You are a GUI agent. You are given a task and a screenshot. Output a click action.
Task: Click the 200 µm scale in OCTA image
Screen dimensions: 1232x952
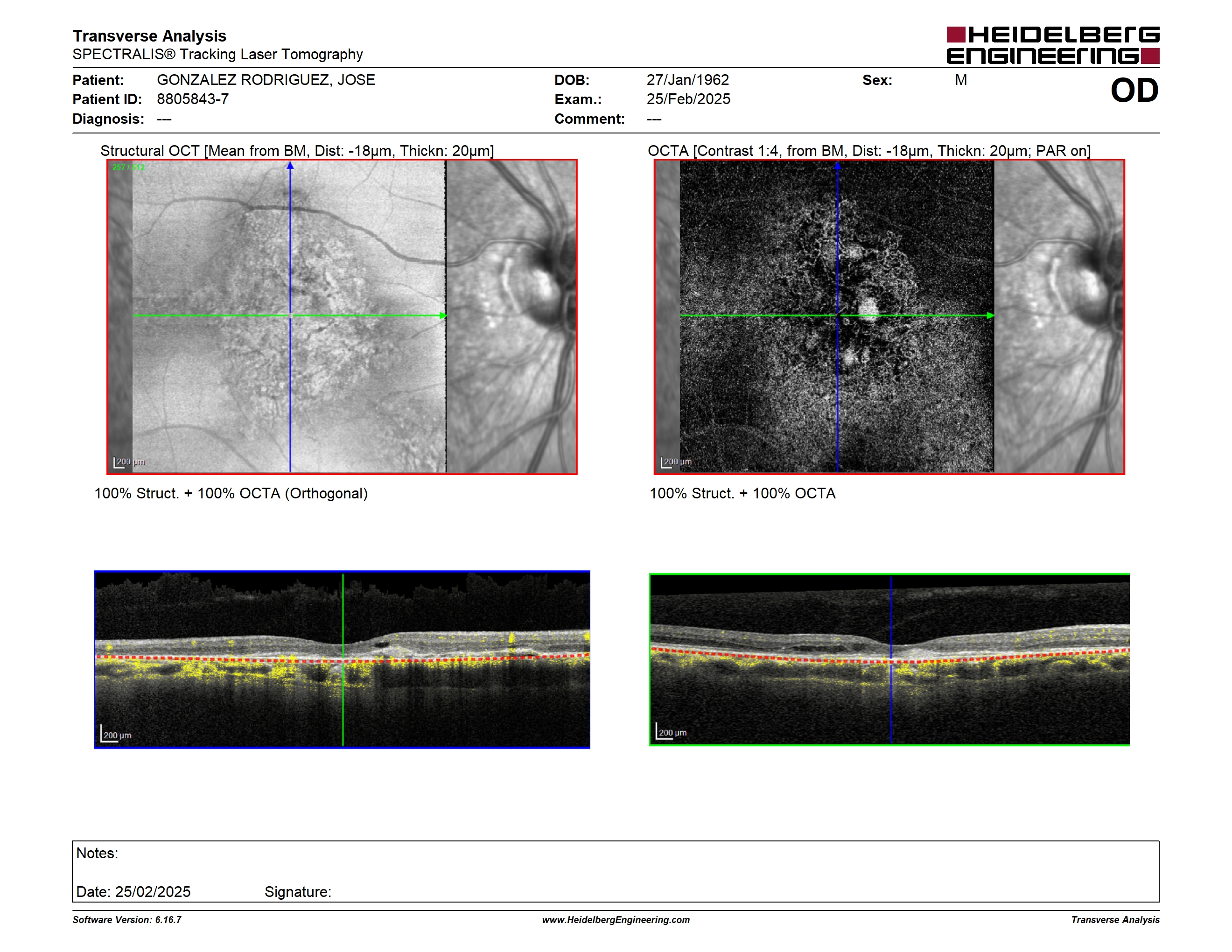click(x=676, y=462)
